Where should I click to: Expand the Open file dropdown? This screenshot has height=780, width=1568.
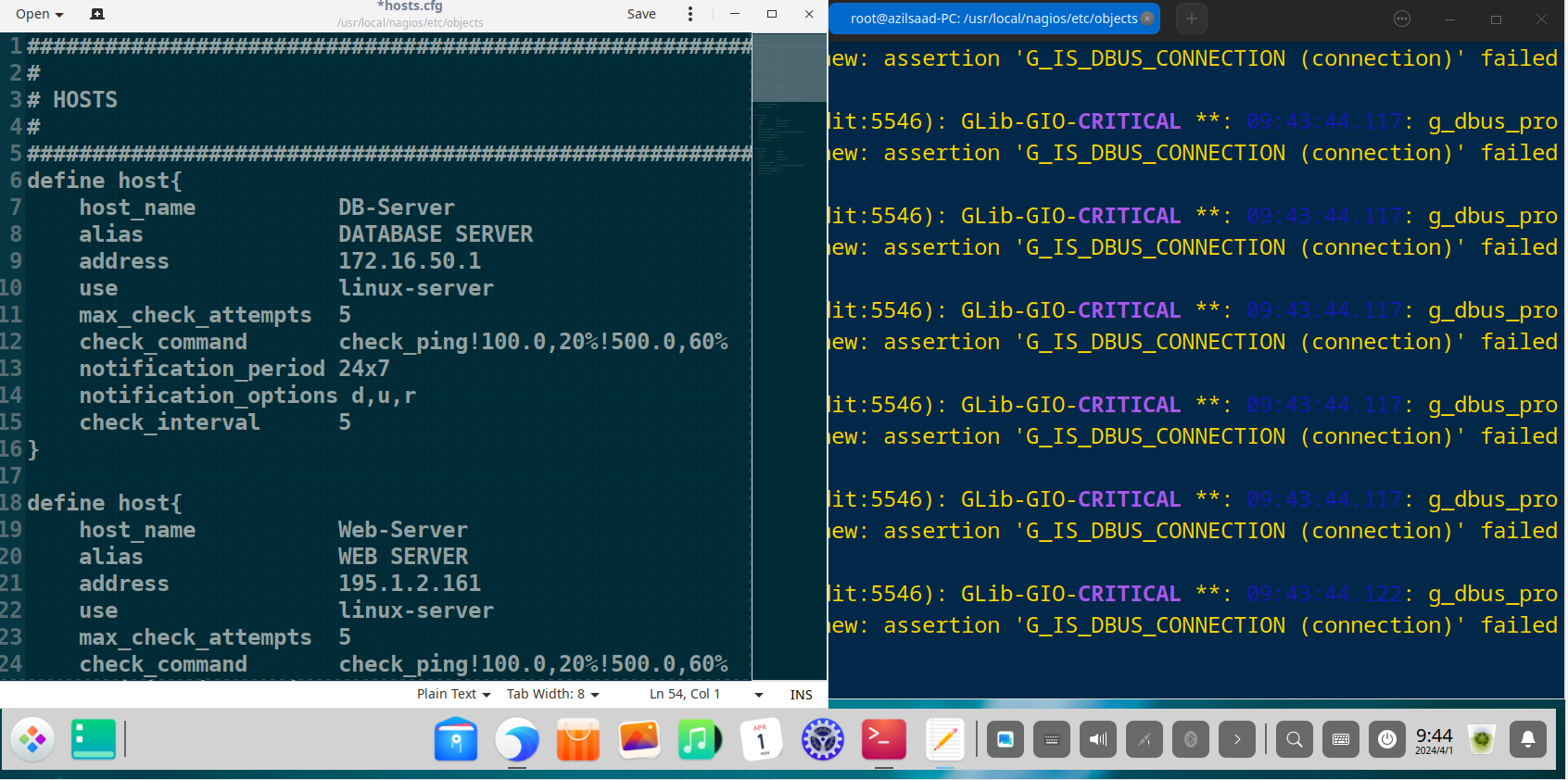[x=40, y=14]
